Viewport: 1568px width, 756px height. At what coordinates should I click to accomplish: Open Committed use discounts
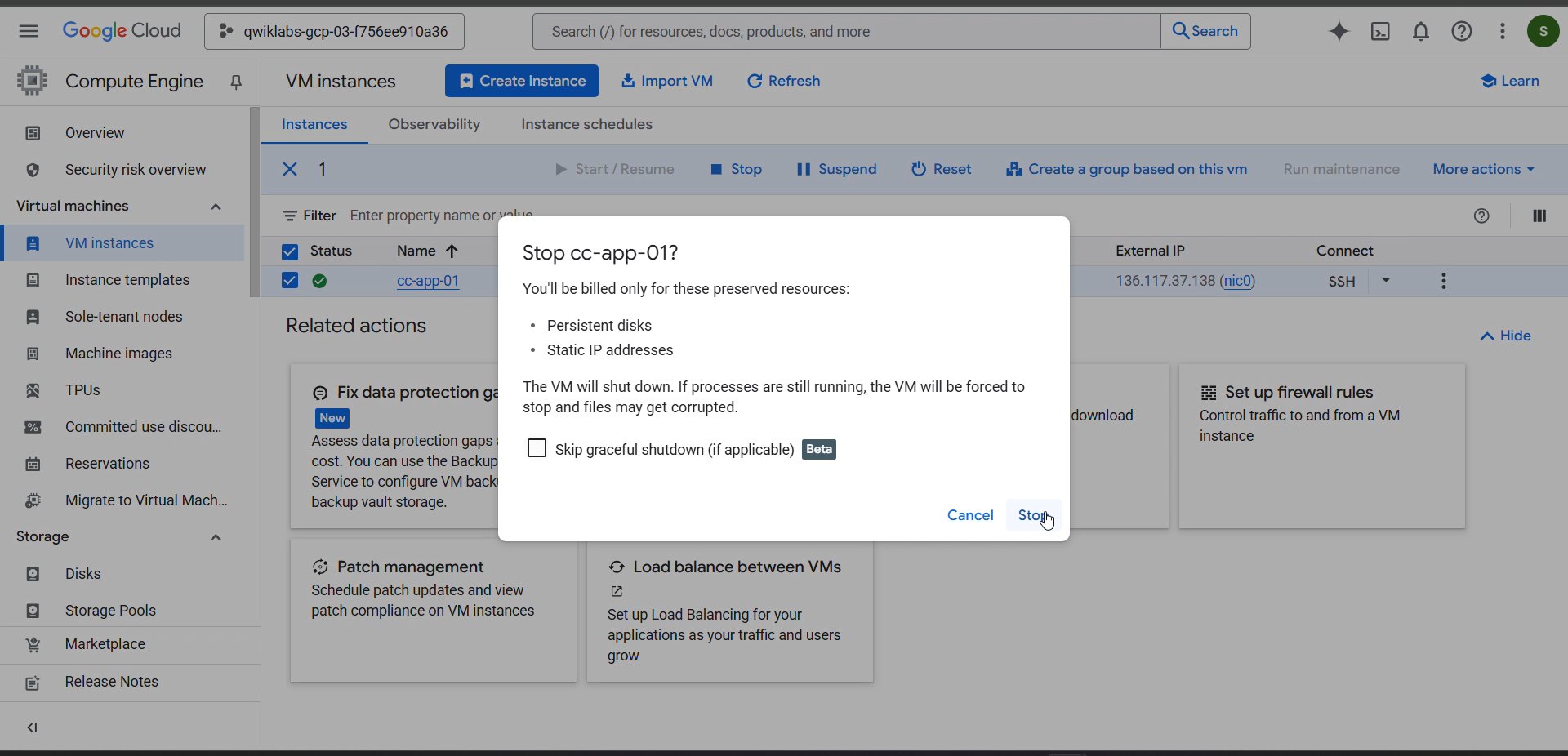122,427
